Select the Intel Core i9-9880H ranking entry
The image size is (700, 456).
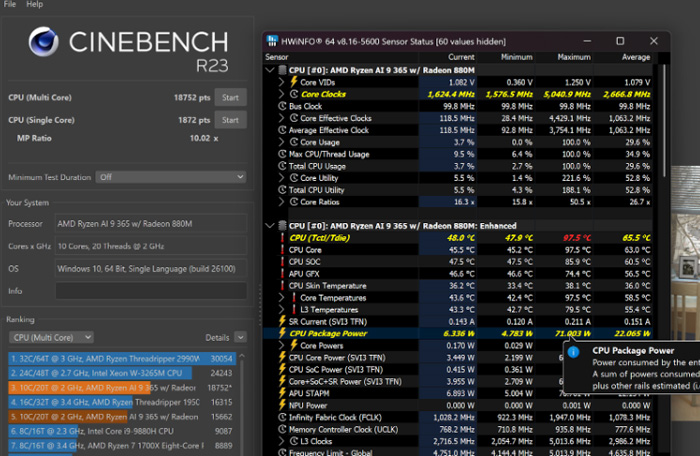122,431
